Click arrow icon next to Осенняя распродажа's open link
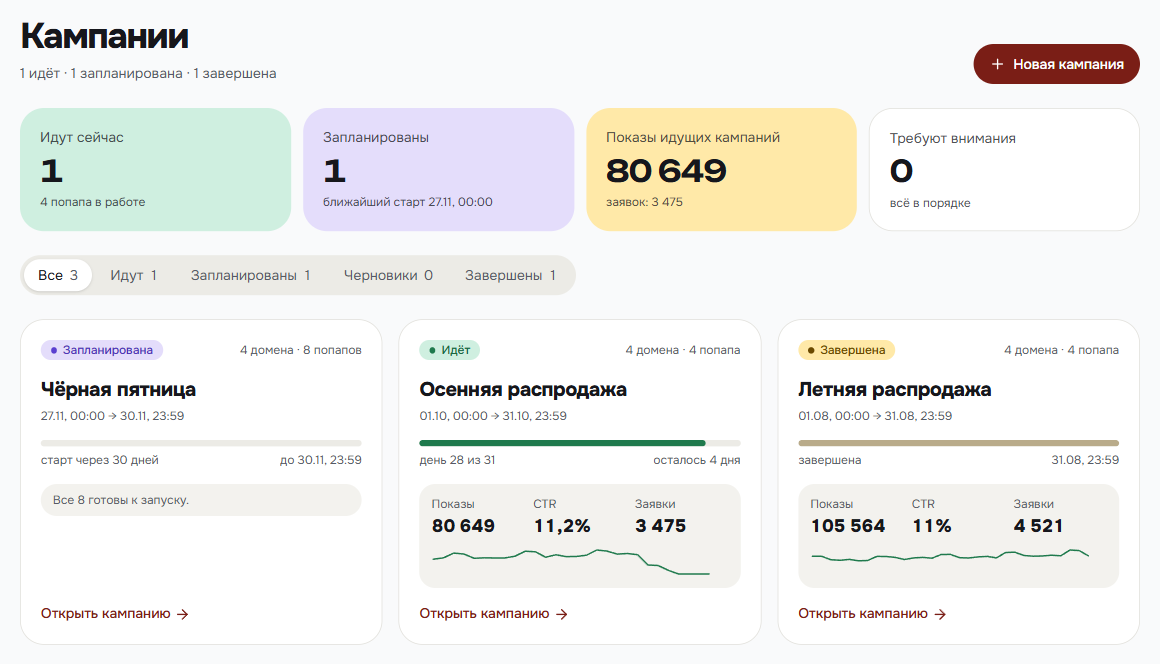The width and height of the screenshot is (1160, 664). coord(562,614)
